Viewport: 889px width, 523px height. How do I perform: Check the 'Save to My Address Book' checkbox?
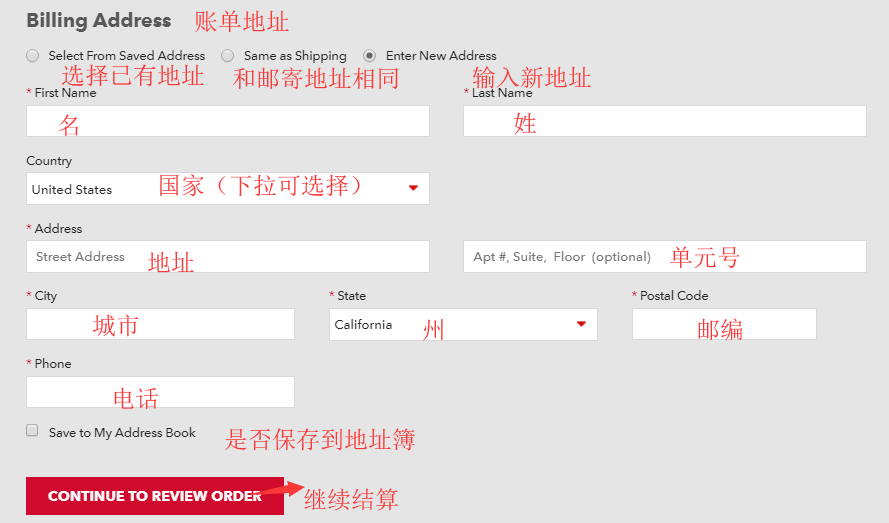click(32, 431)
